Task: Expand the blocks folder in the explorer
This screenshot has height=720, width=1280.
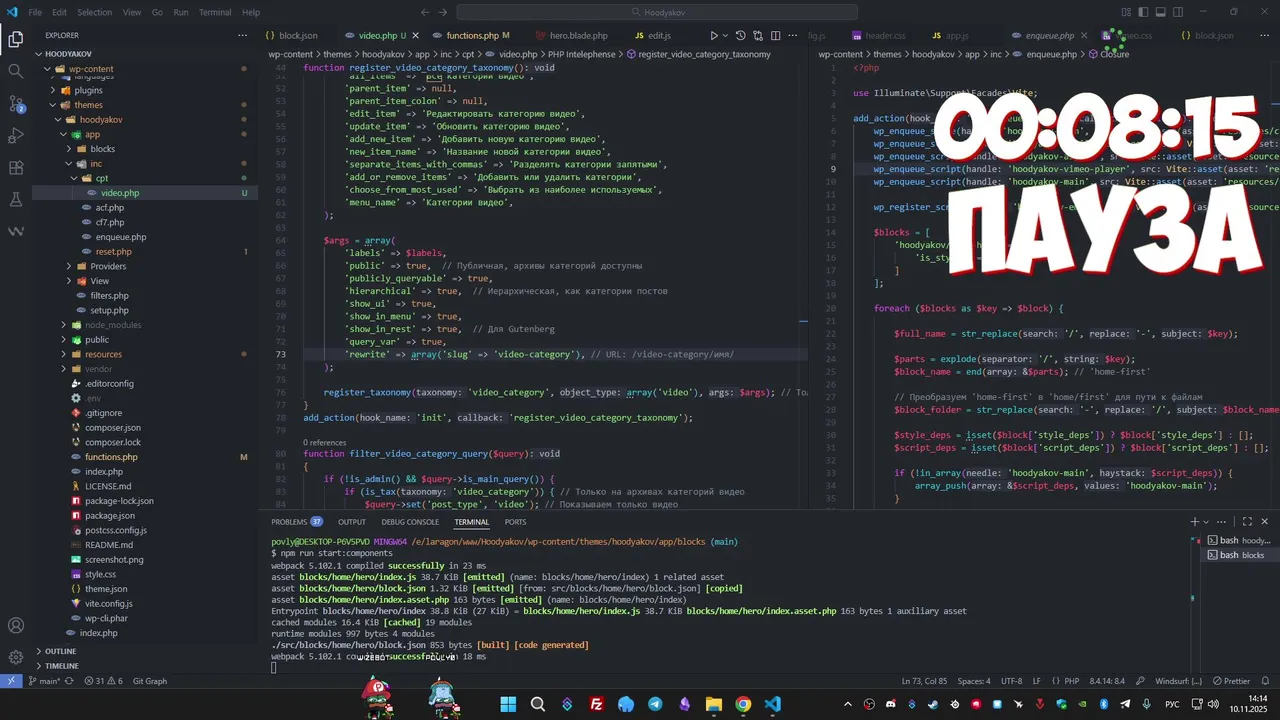Action: click(x=145, y=149)
